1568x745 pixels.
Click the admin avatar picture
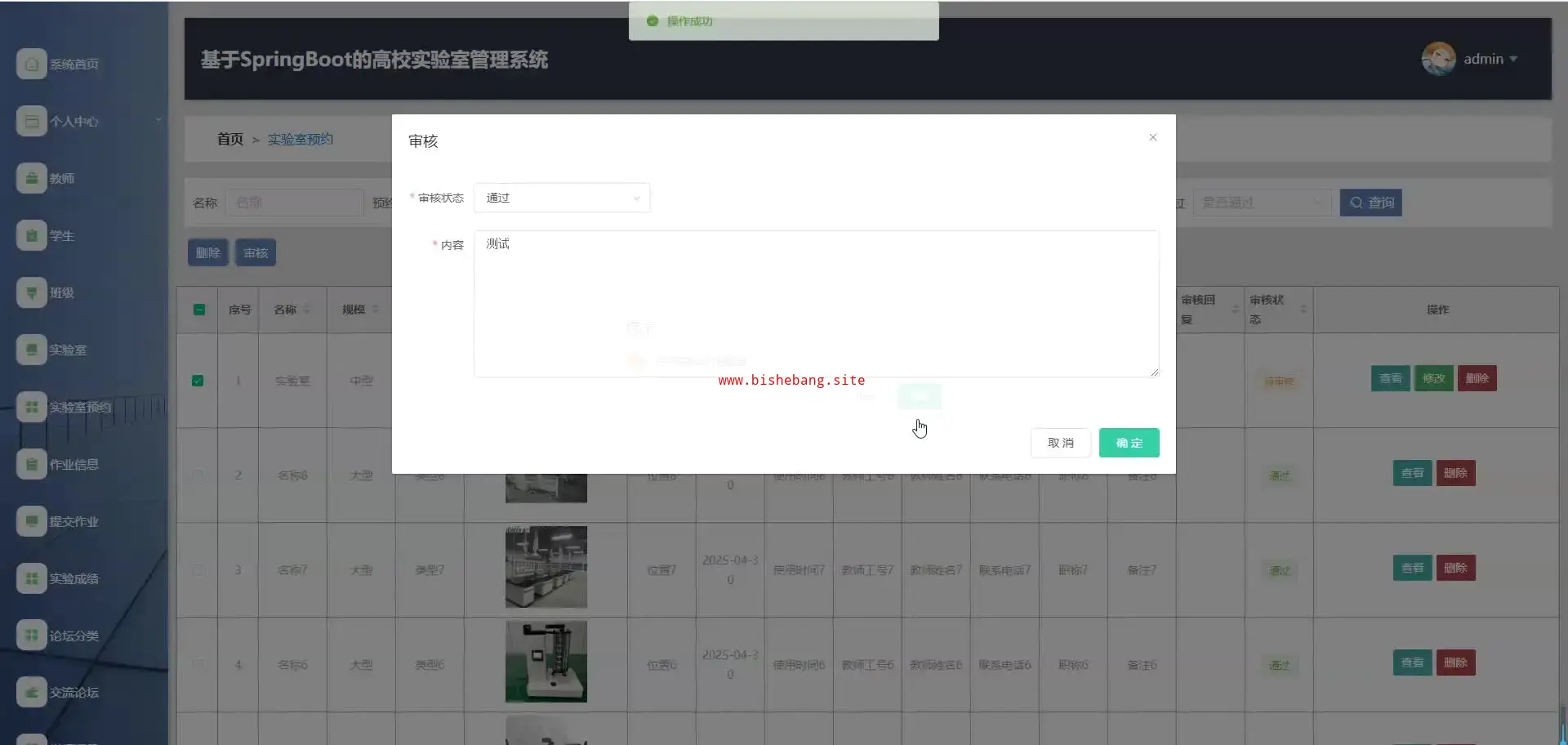(x=1438, y=59)
